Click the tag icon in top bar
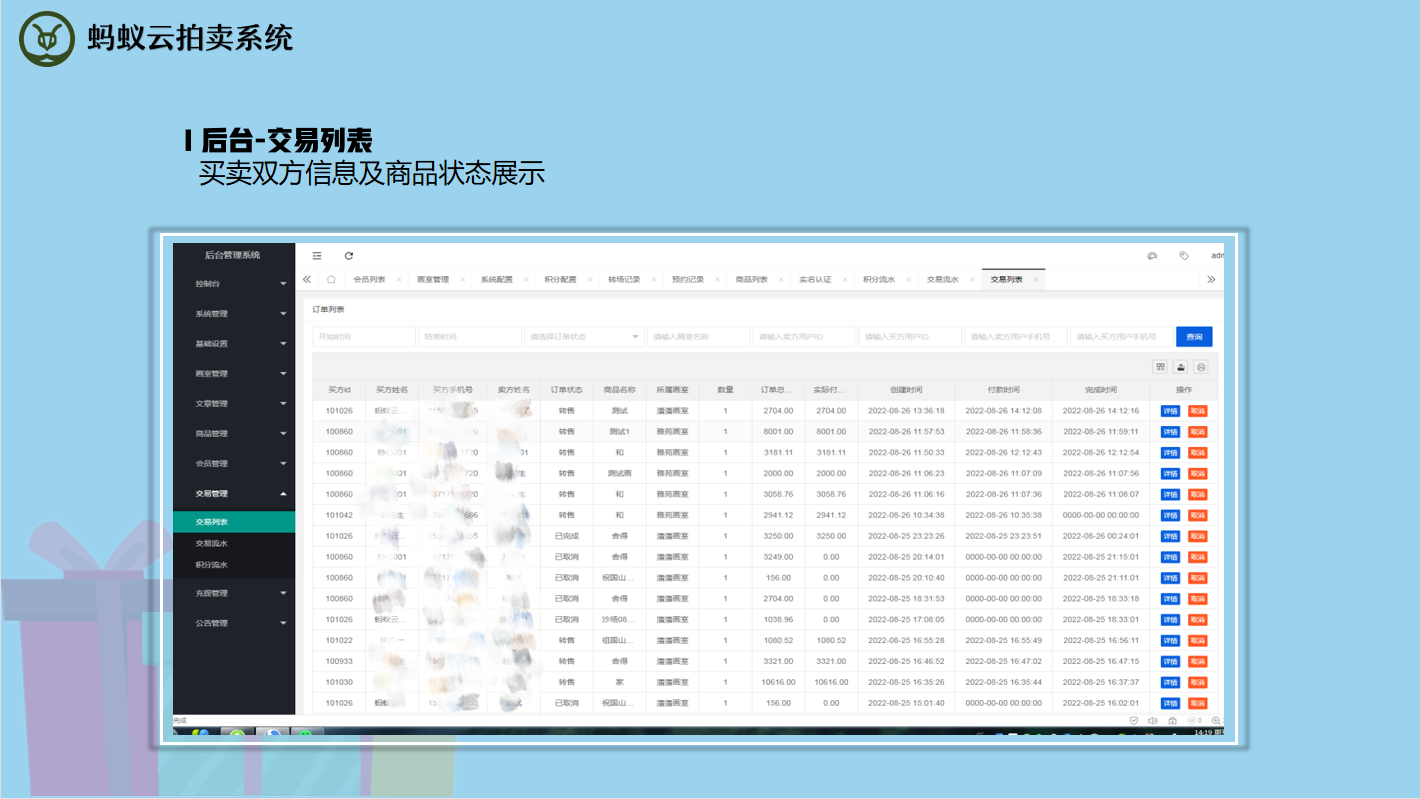 (1184, 256)
